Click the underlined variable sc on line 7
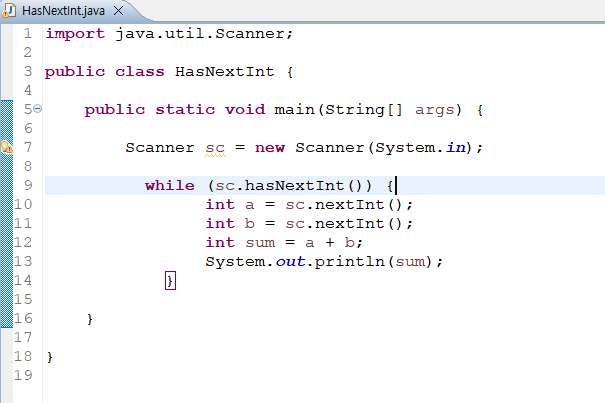 pos(215,148)
